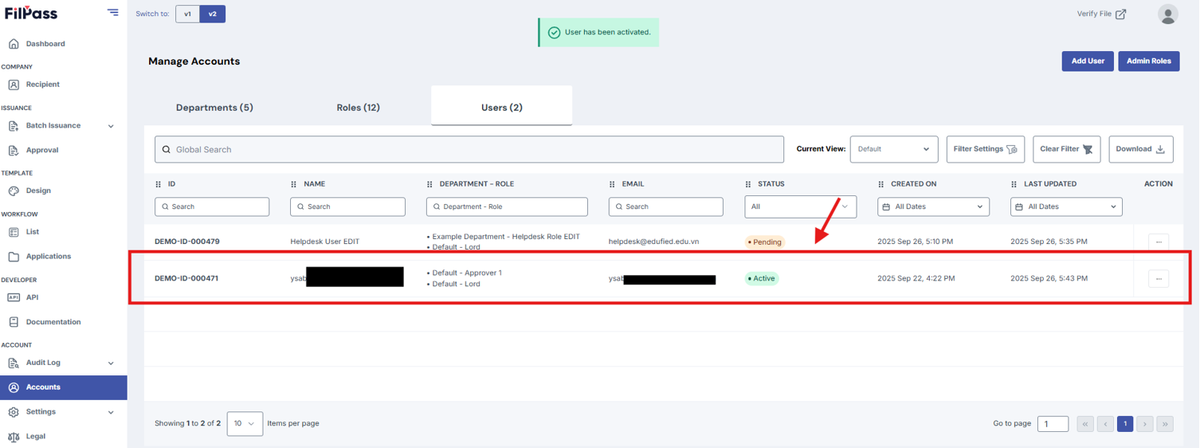Click the '2025 Sep 26, 5:43 PM' cell

[1050, 279]
